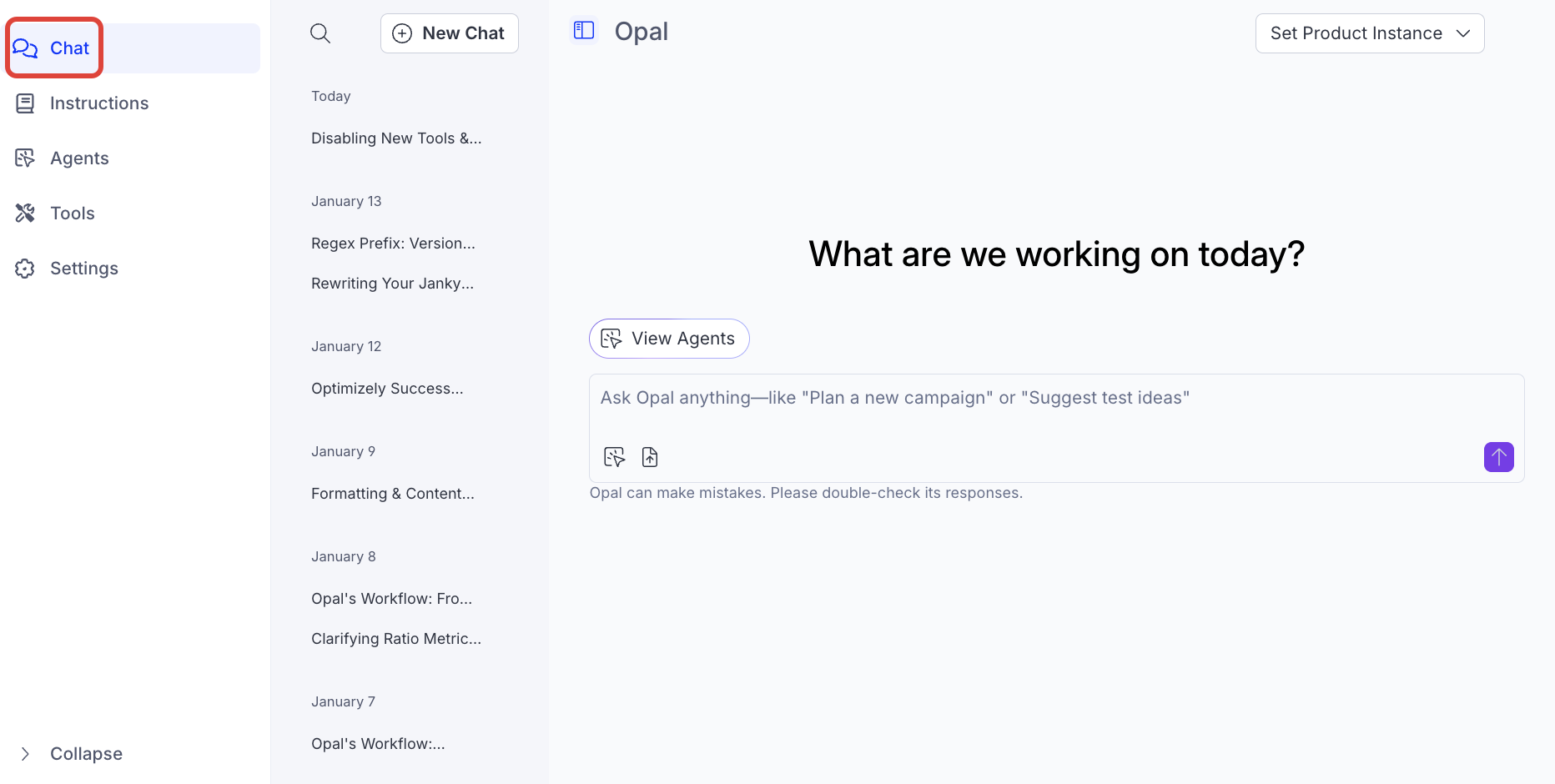
Task: Open the "Formatting & Content..." chat
Action: [392, 494]
